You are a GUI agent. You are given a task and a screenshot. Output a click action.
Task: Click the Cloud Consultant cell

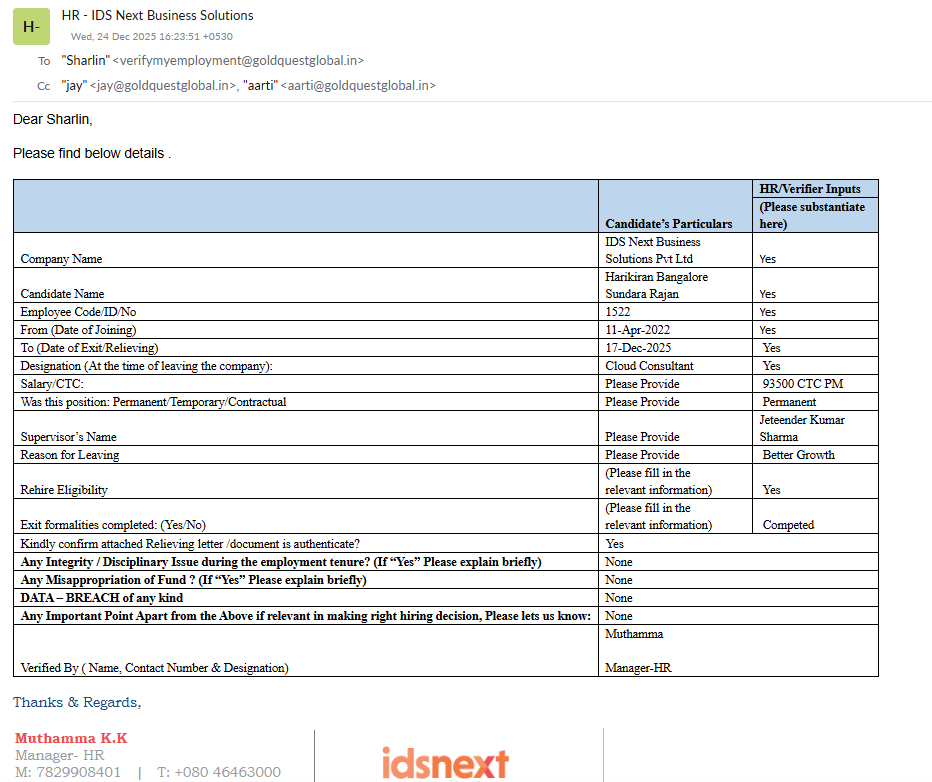[649, 366]
